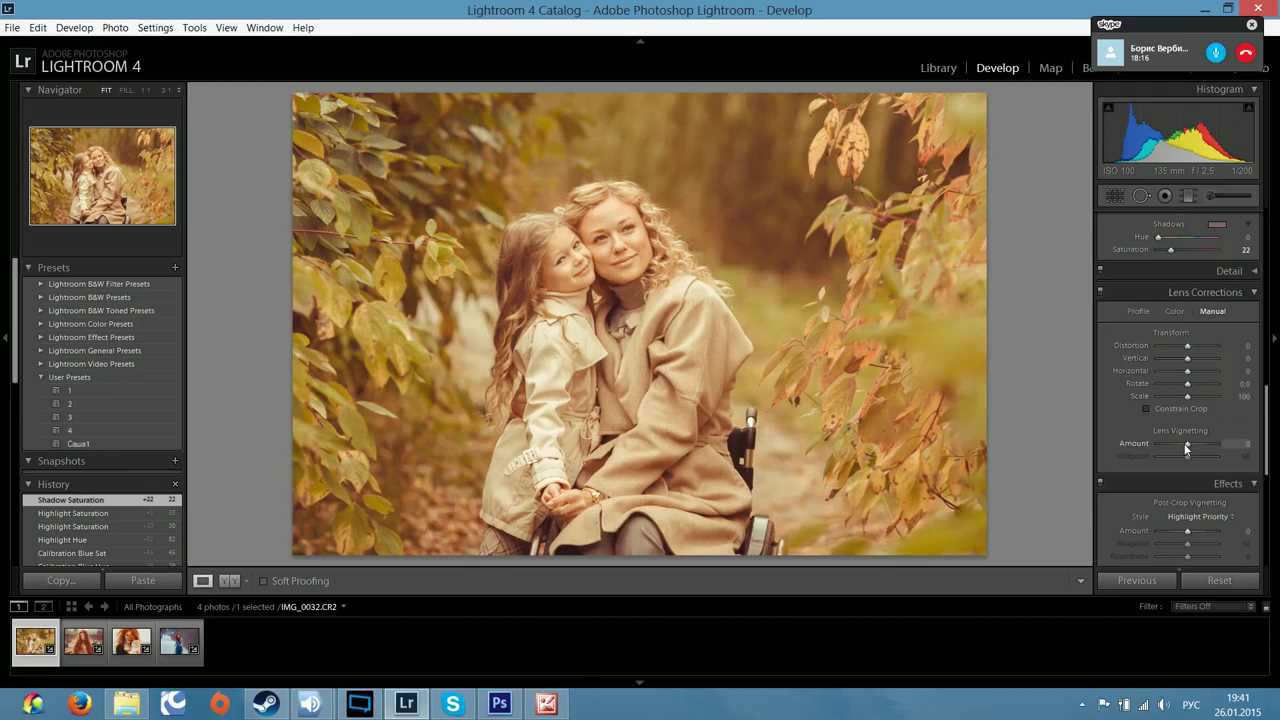
Task: Set Navigator zoom to FILL
Action: pyautogui.click(x=126, y=90)
